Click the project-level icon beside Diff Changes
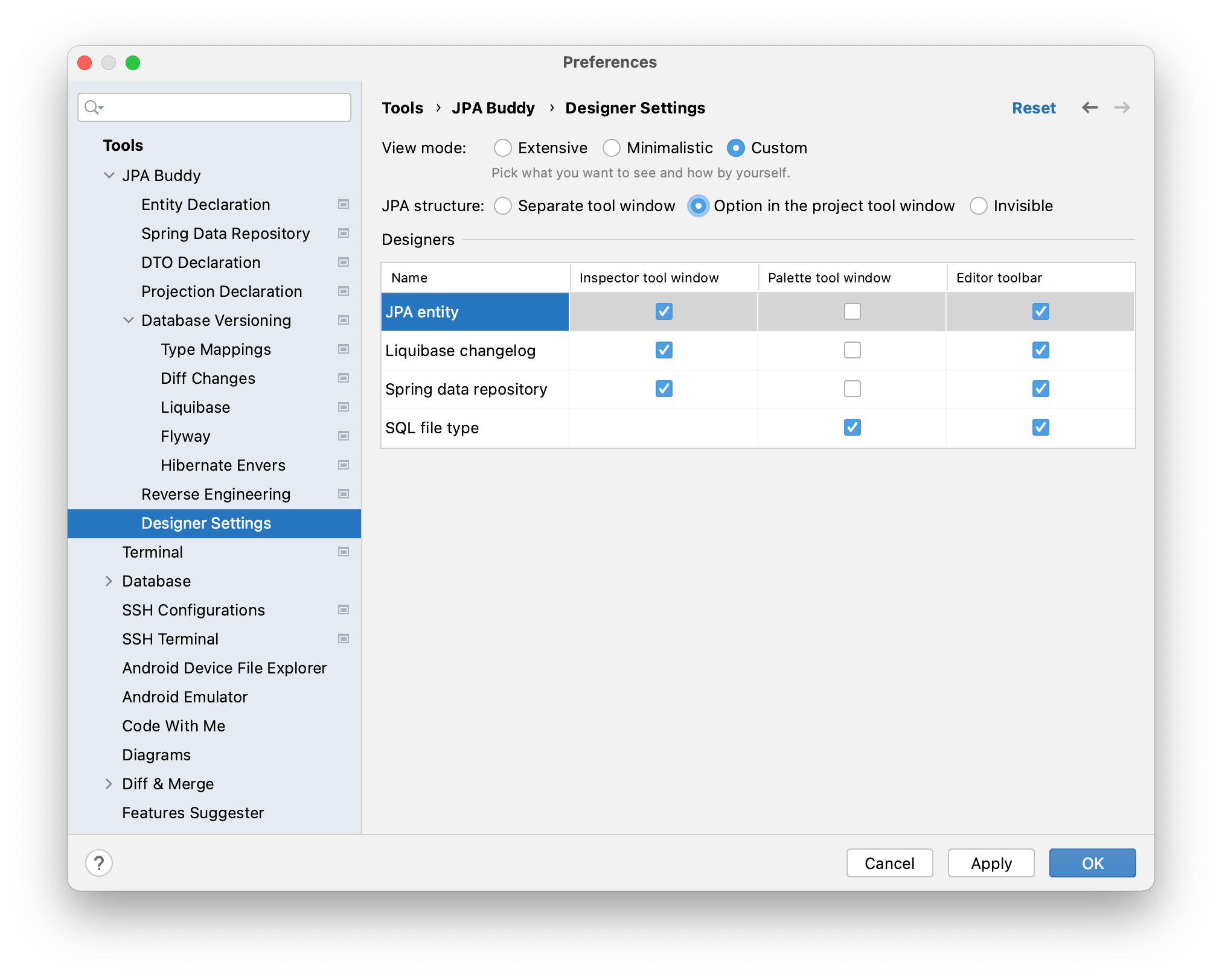This screenshot has height=980, width=1222. point(344,378)
